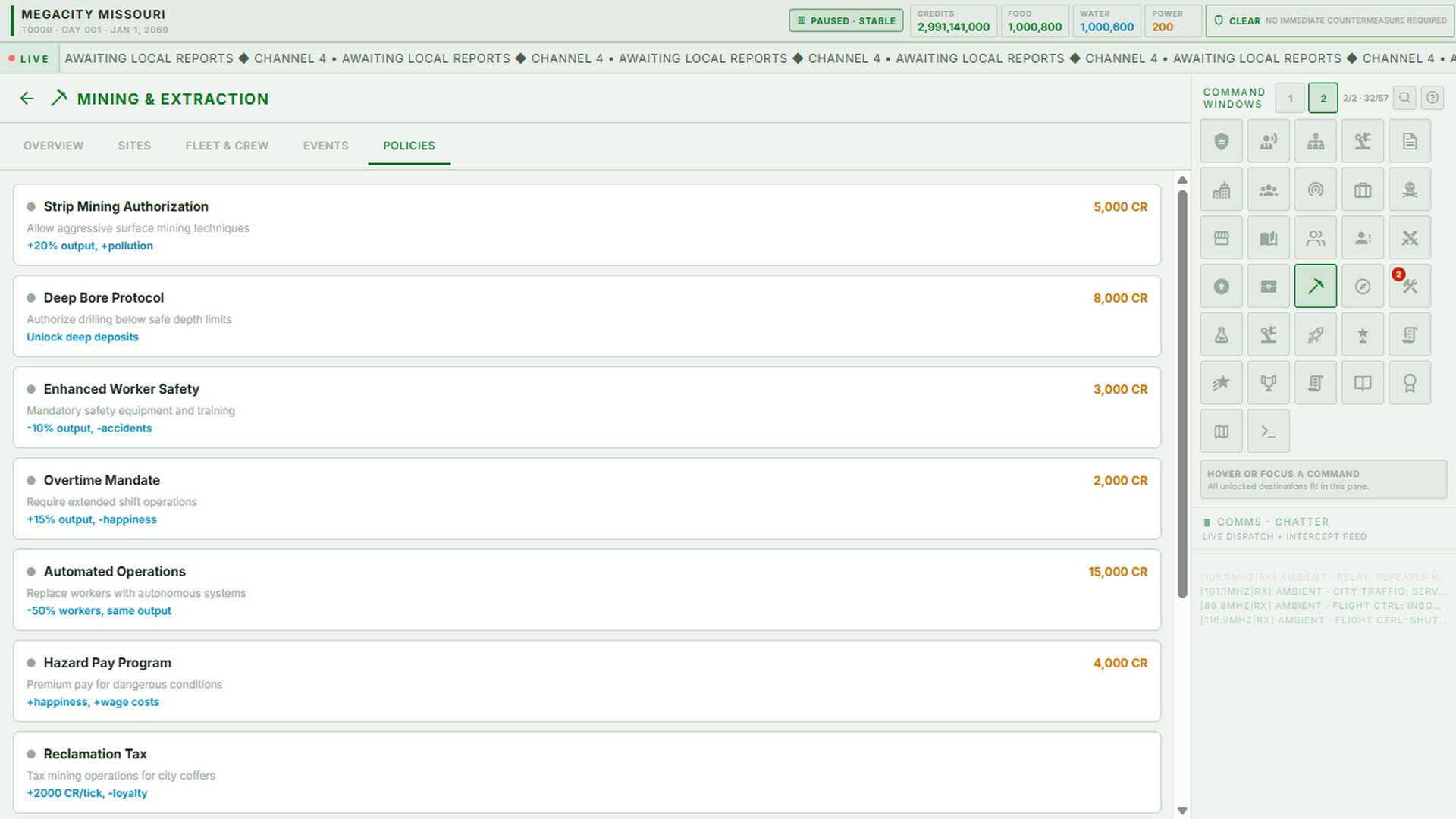The width and height of the screenshot is (1456, 819).
Task: Click the Clear countermeasure status indicator
Action: pyautogui.click(x=1330, y=20)
